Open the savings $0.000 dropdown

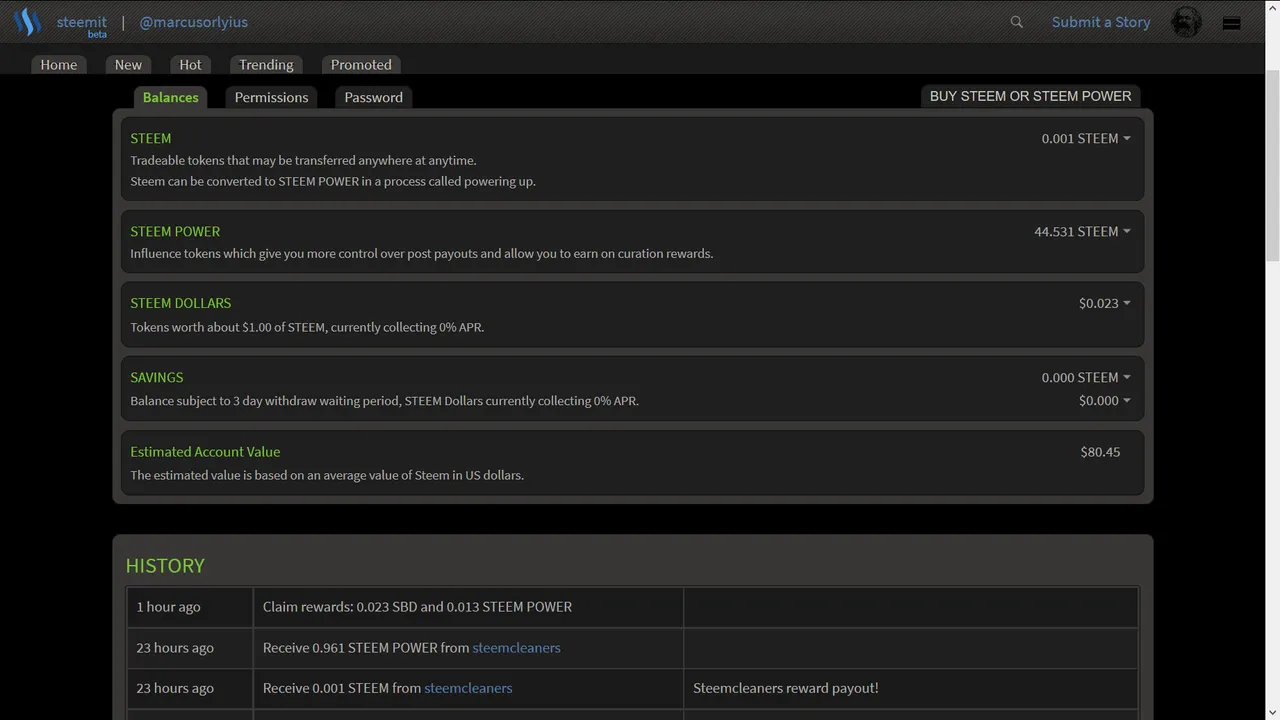[1104, 400]
